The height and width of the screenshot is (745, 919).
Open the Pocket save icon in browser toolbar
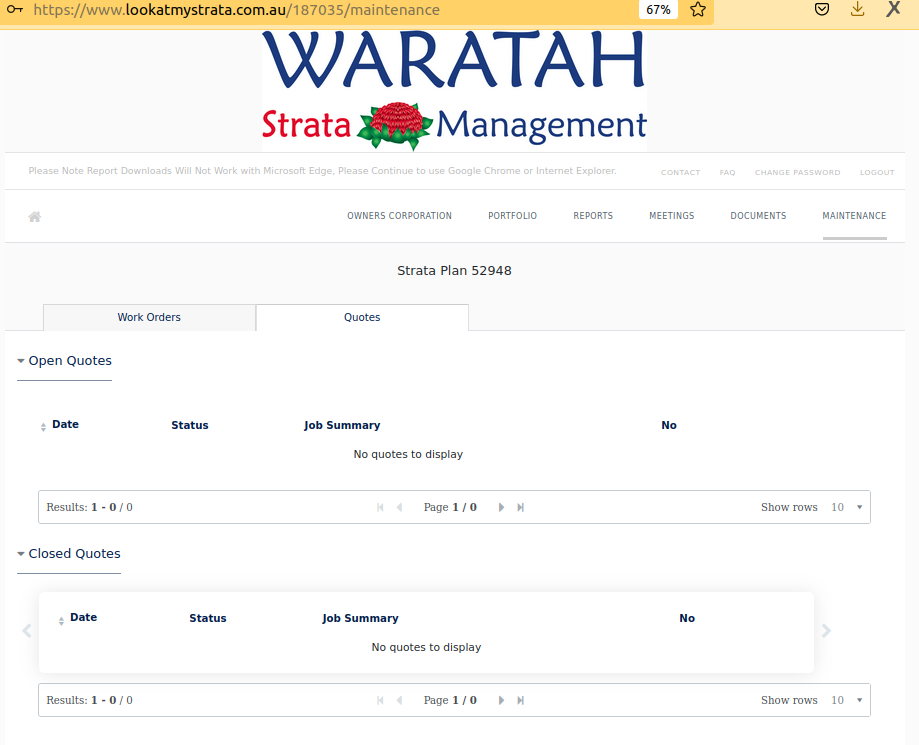822,9
